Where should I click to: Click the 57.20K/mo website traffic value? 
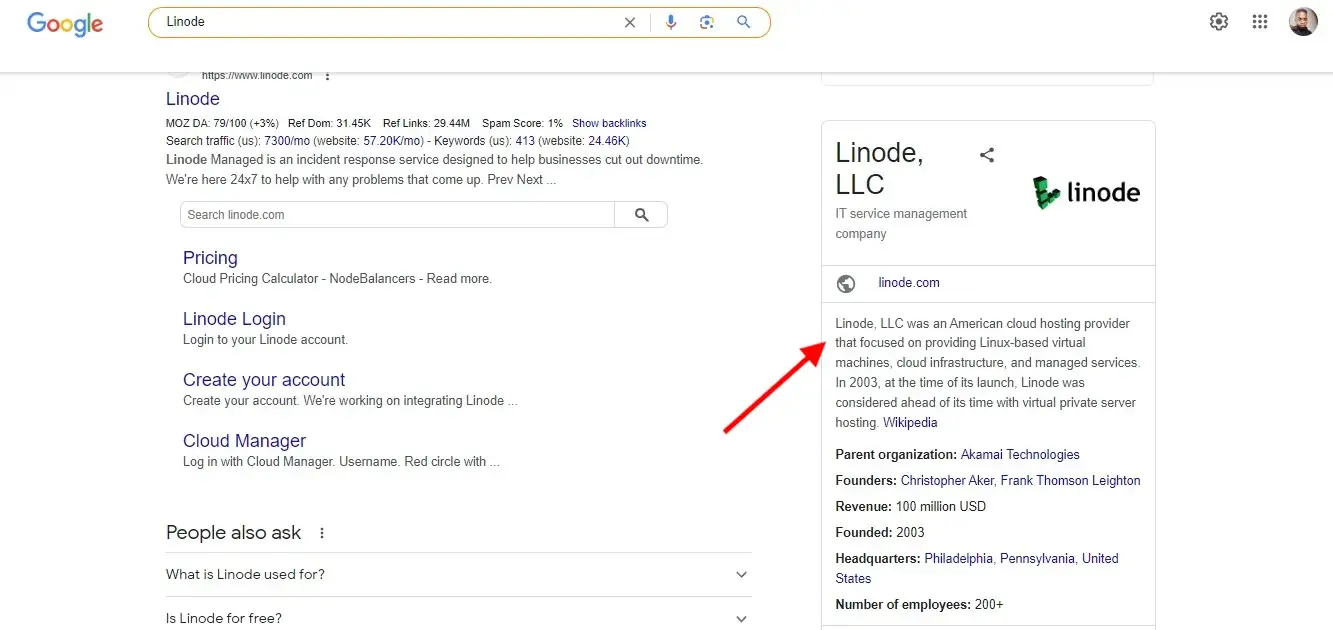pos(393,141)
